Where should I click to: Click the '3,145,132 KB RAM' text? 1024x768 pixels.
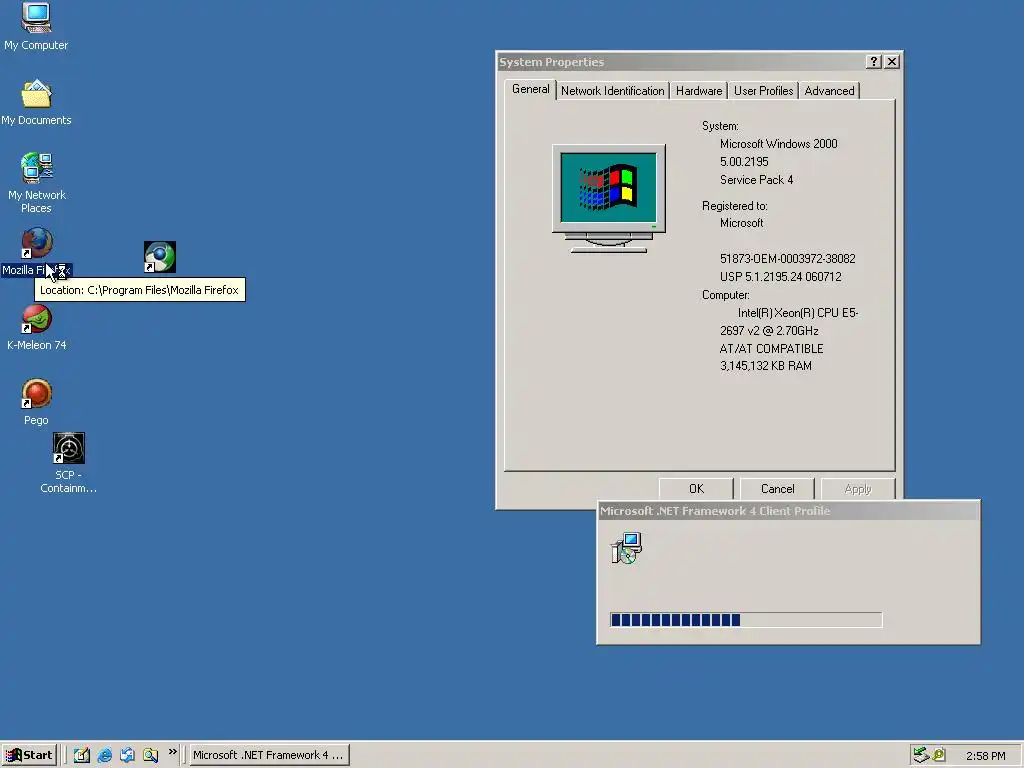765,366
